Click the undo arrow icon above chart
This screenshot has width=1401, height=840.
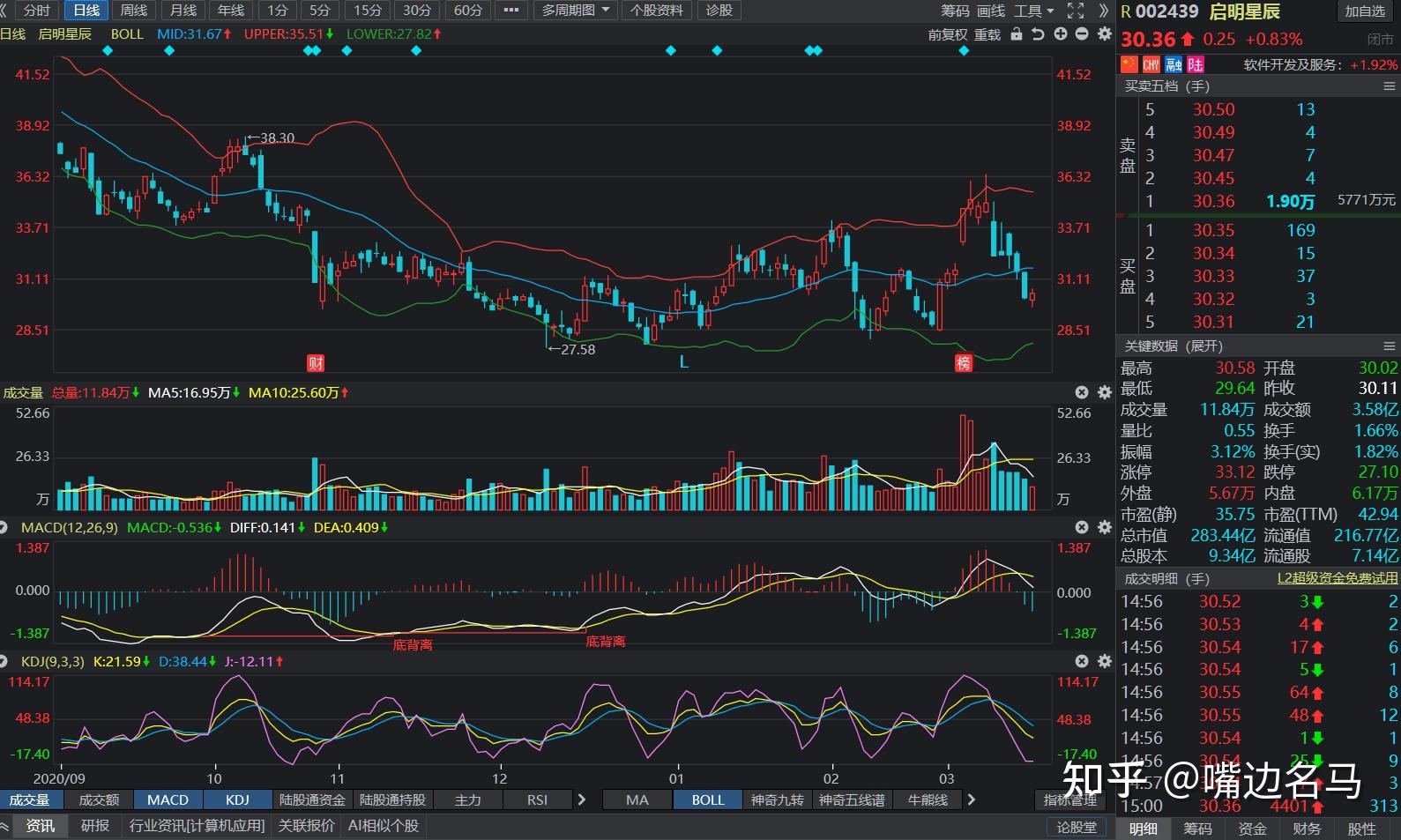1038,34
